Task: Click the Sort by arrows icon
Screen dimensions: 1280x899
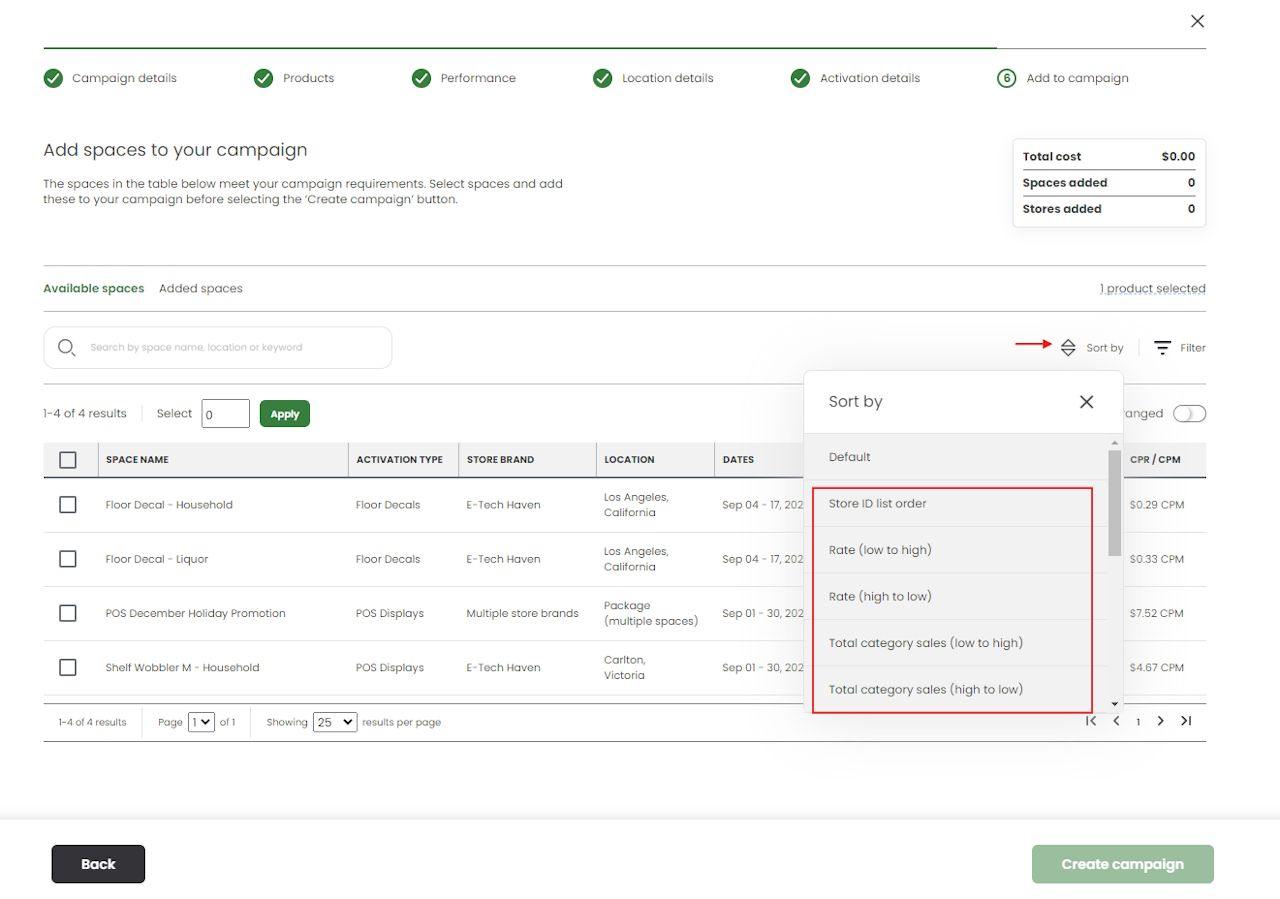Action: tap(1068, 348)
